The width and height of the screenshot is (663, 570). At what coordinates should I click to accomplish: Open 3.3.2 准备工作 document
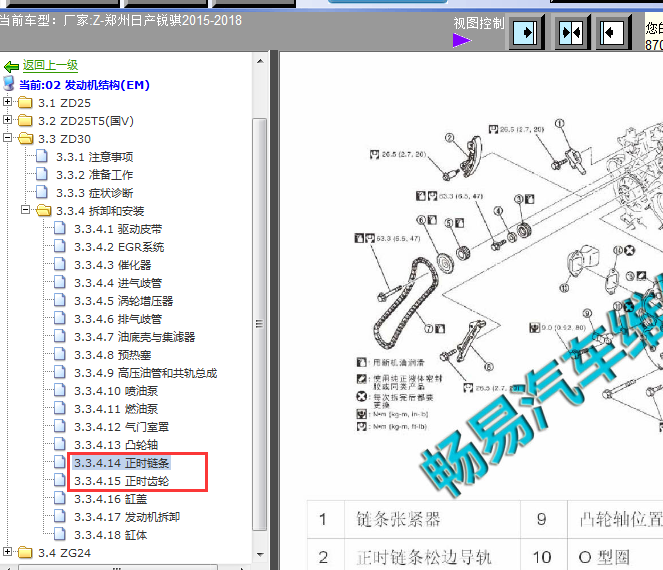(95, 175)
